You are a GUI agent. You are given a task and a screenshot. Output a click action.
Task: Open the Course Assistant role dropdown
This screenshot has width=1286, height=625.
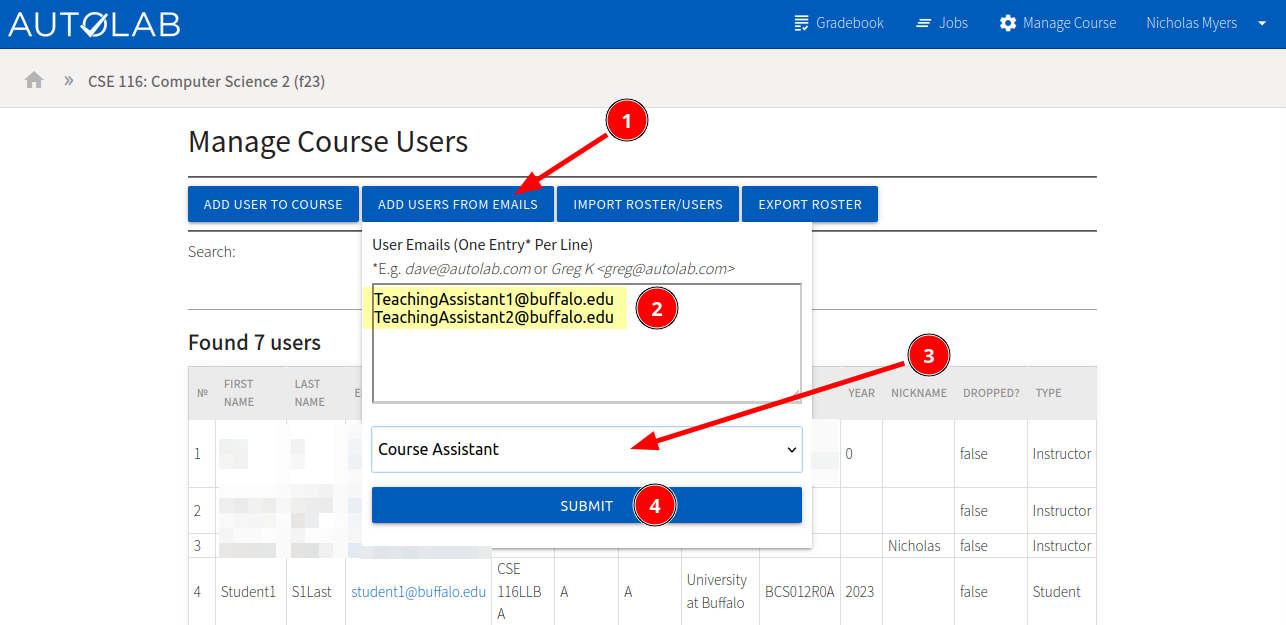click(587, 449)
